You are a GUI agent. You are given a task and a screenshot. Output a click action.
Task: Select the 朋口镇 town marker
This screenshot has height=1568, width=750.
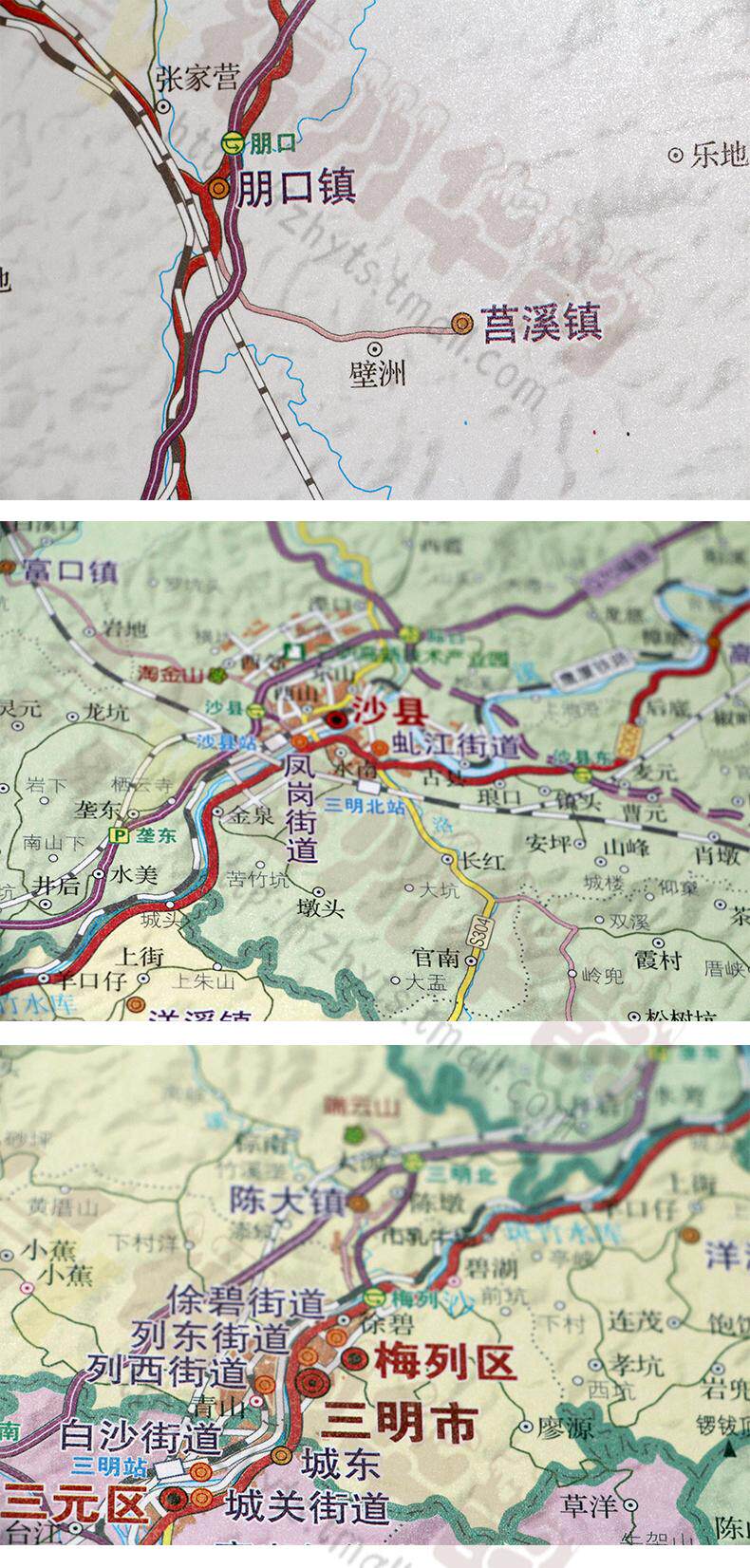(x=218, y=188)
